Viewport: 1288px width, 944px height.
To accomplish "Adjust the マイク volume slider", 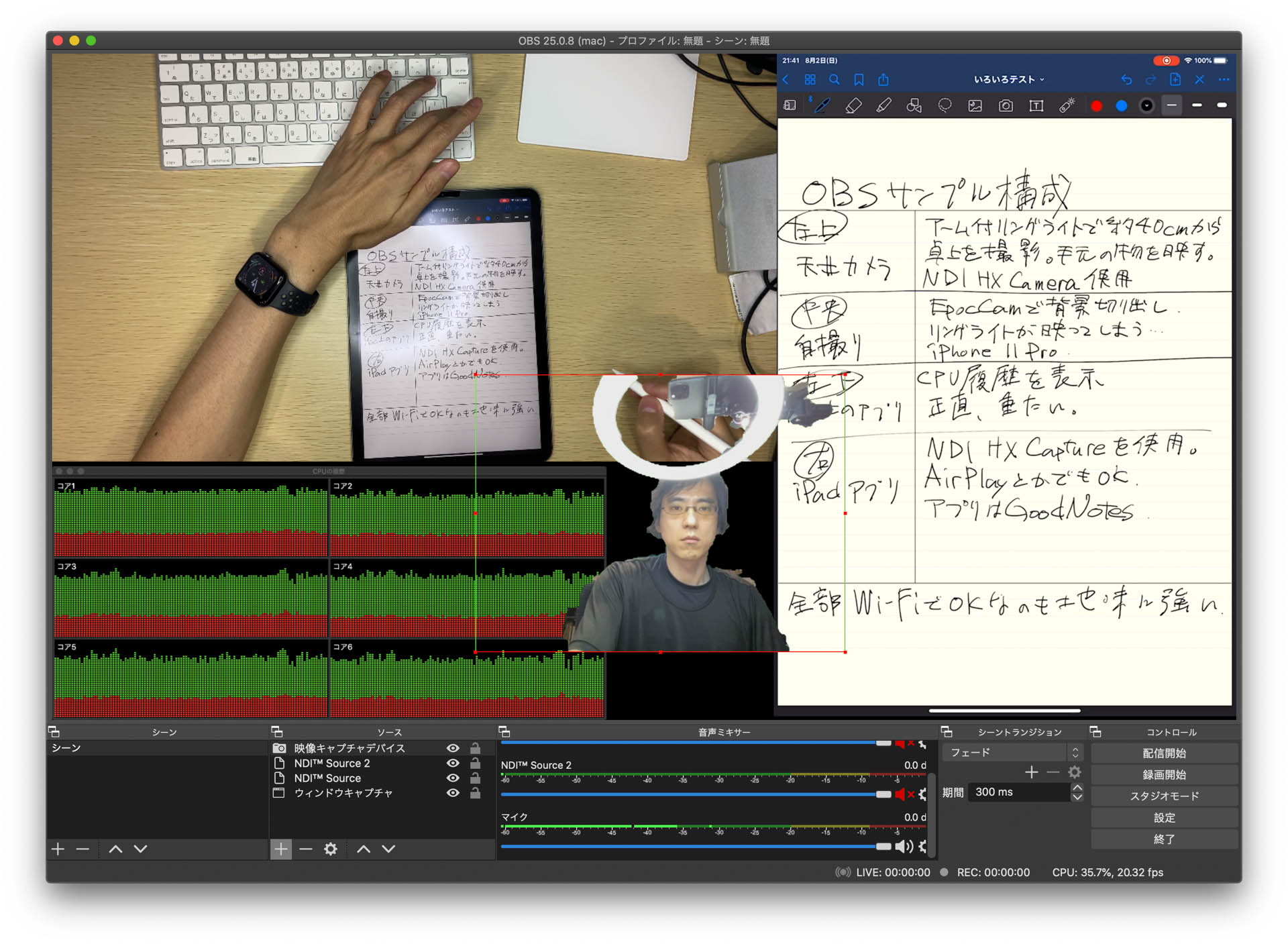I will pyautogui.click(x=696, y=847).
